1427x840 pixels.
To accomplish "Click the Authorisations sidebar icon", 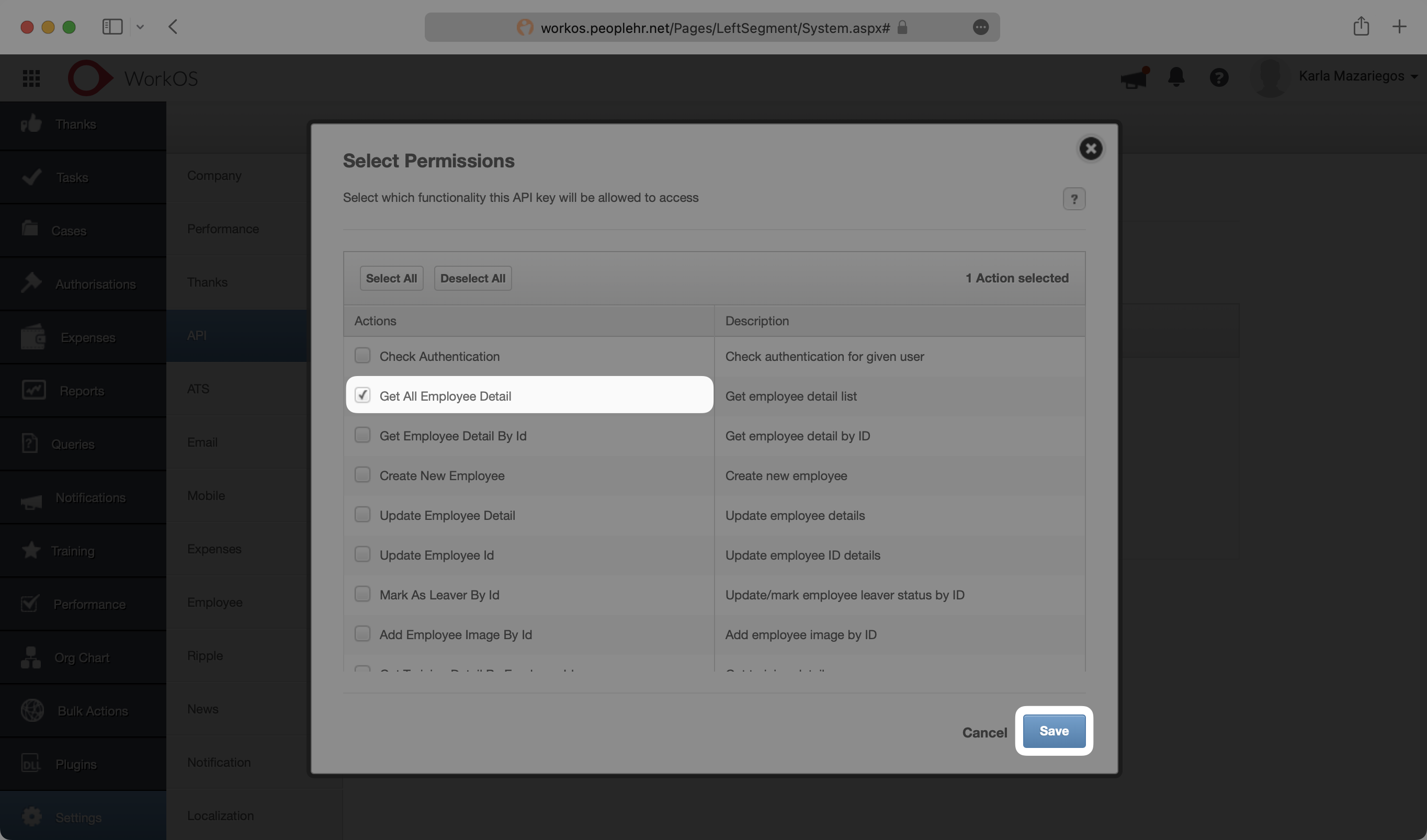I will click(x=31, y=283).
